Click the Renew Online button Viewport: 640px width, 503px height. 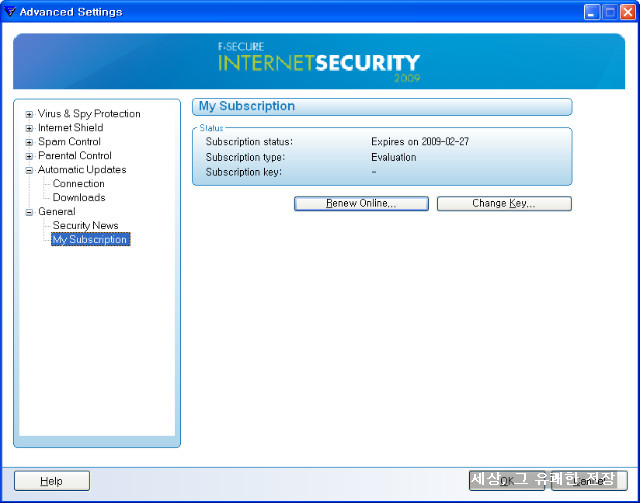(361, 204)
